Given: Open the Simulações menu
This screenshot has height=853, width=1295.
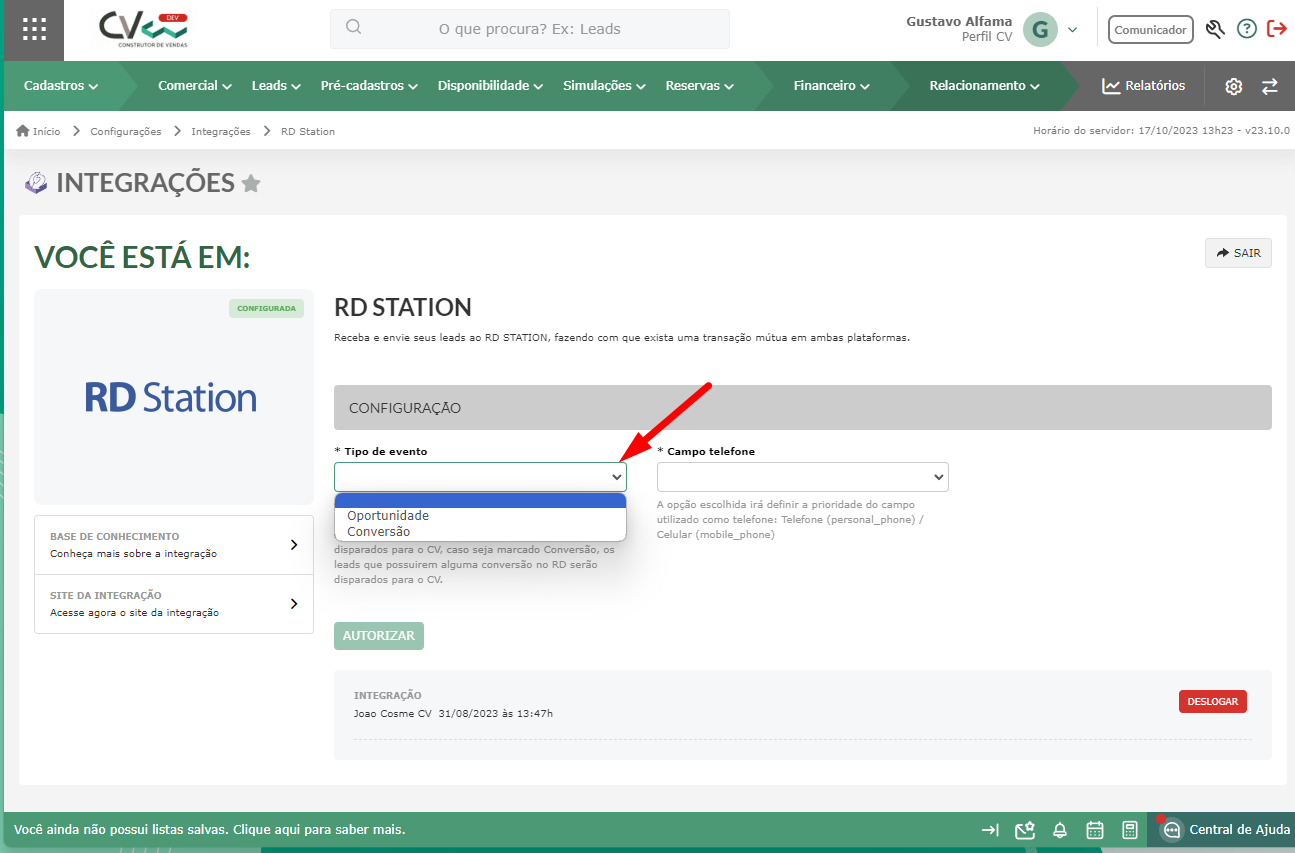Looking at the screenshot, I should [x=604, y=86].
